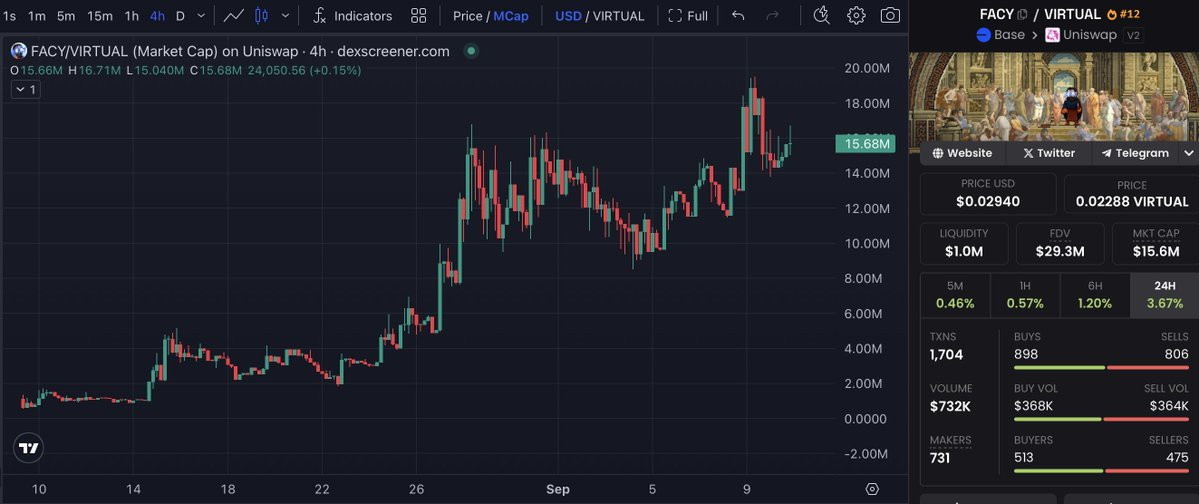Click the MKT CAP $15.6M box
Image resolution: width=1199 pixels, height=504 pixels.
coord(1155,243)
